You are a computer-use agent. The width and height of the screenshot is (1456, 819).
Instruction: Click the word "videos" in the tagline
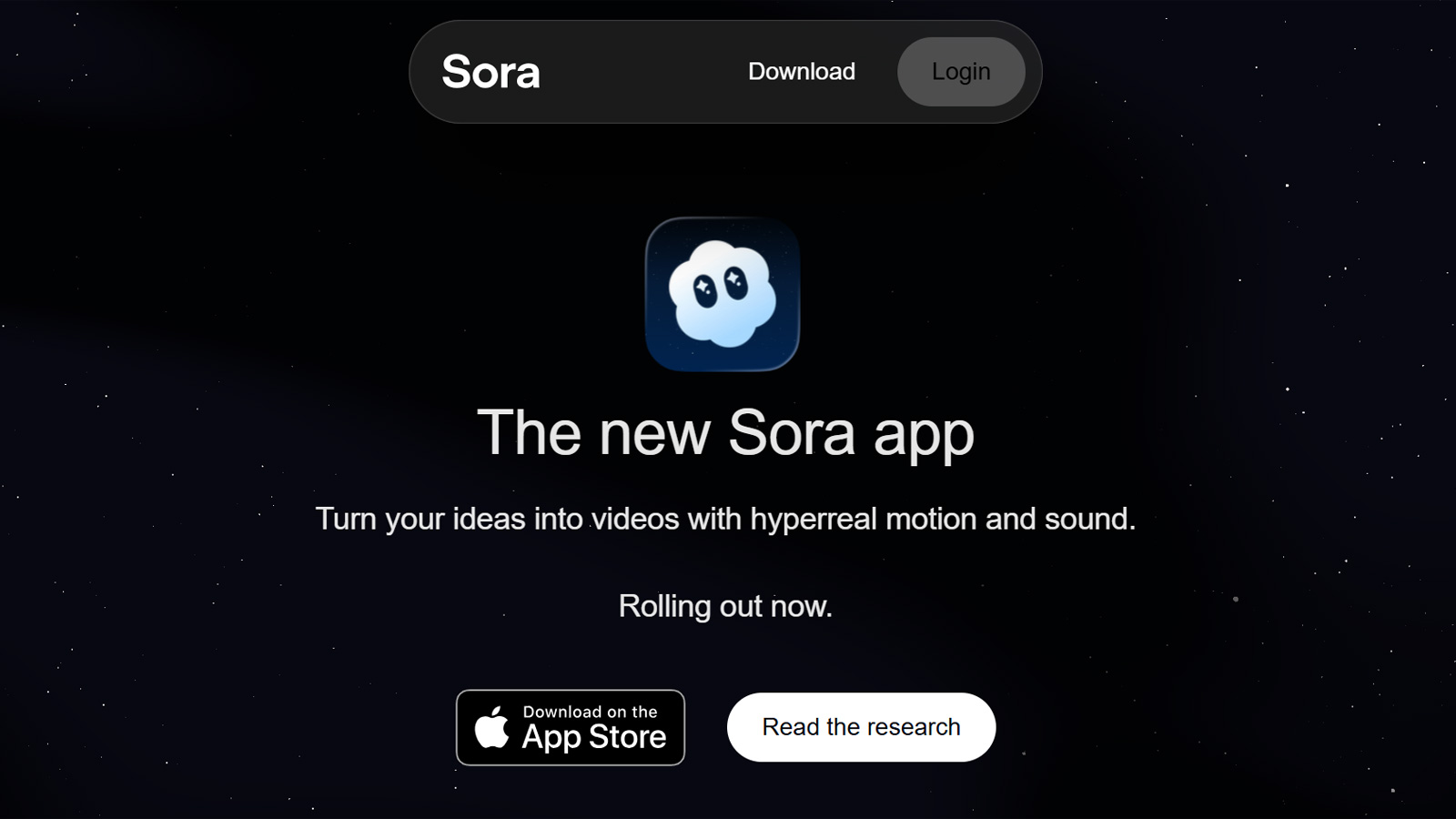pyautogui.click(x=635, y=519)
